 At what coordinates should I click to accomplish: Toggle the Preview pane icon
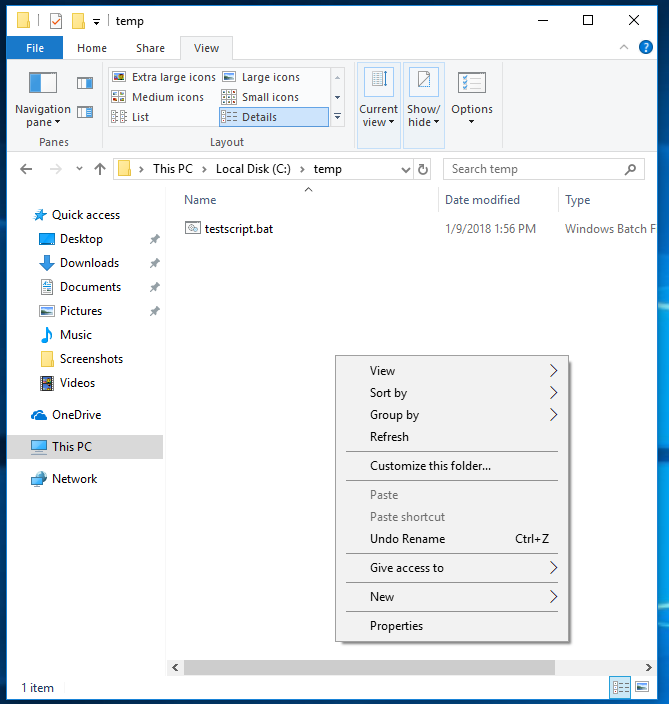pos(85,83)
